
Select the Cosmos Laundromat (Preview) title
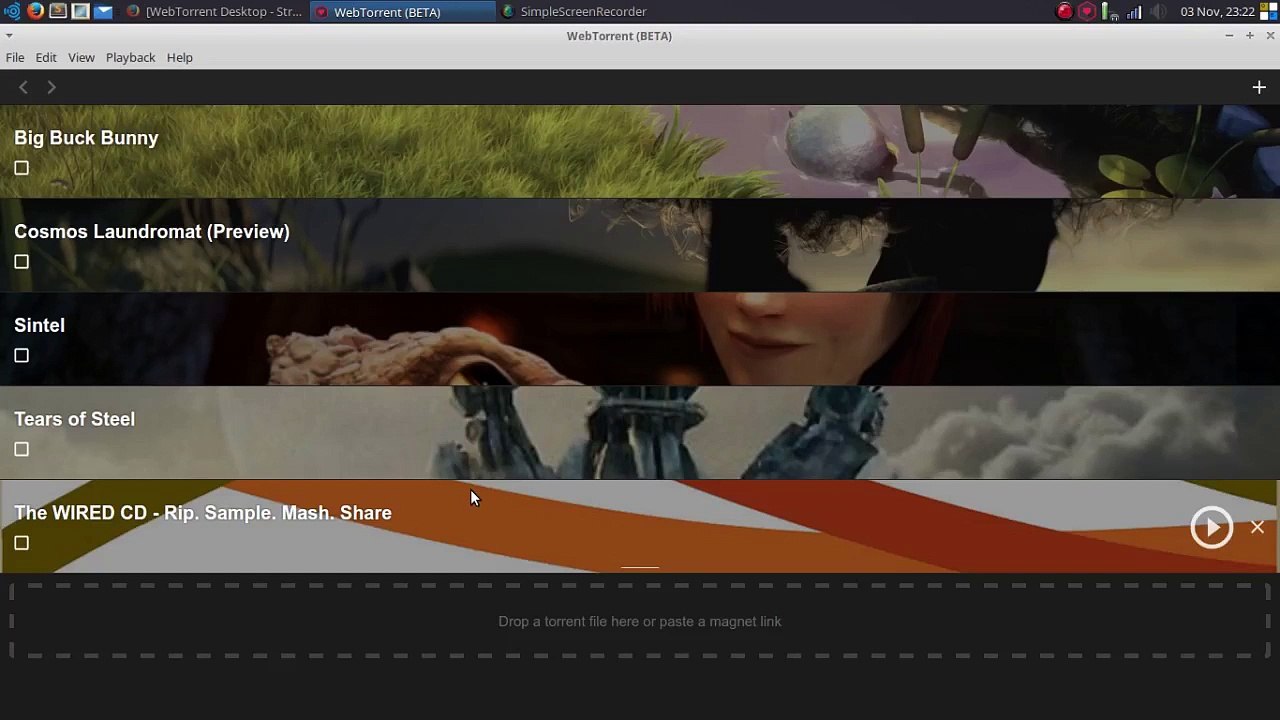(x=152, y=231)
